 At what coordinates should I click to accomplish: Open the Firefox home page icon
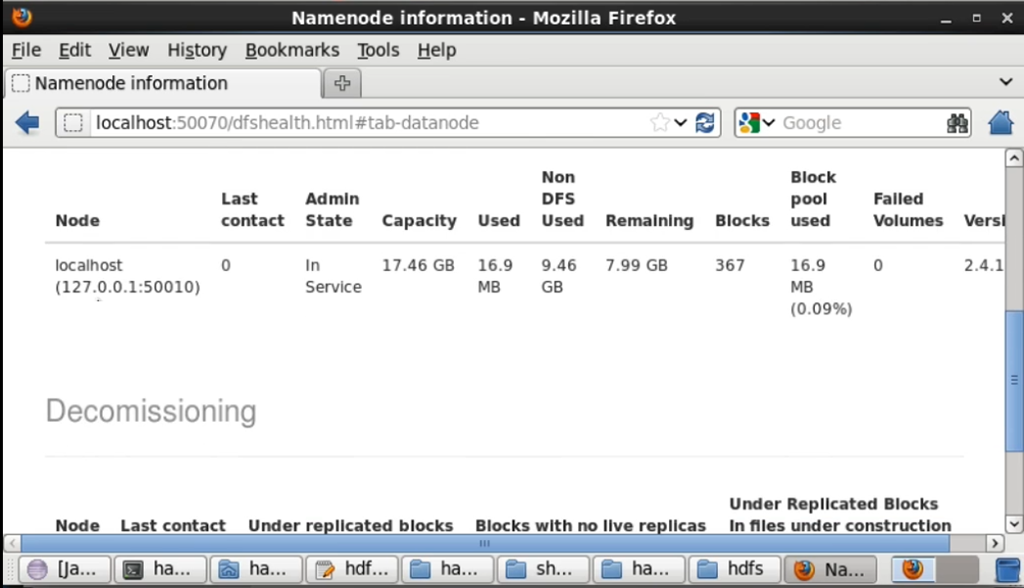[x=1000, y=123]
